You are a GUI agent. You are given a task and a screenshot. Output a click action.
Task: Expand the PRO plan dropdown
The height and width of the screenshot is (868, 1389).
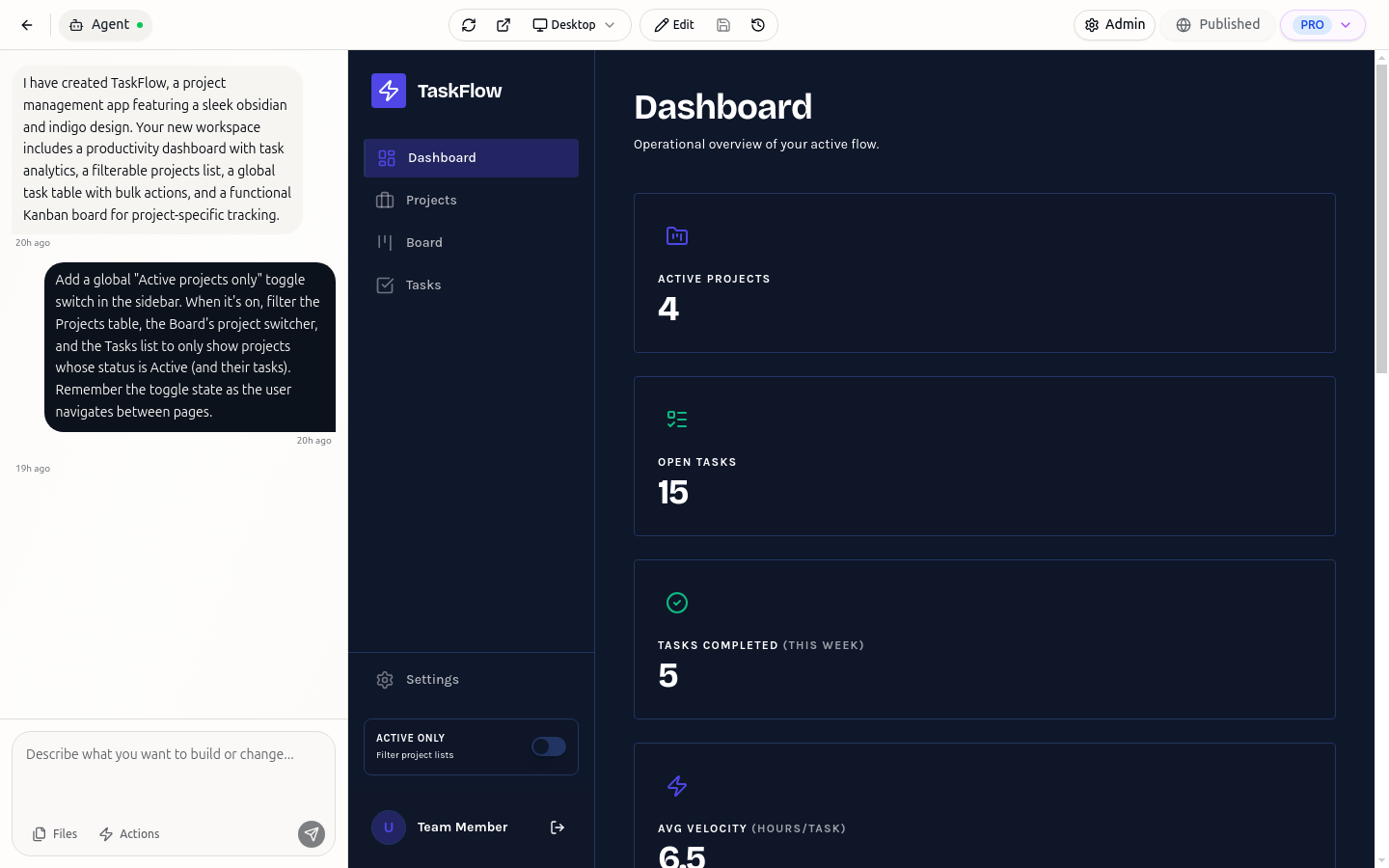click(1322, 25)
